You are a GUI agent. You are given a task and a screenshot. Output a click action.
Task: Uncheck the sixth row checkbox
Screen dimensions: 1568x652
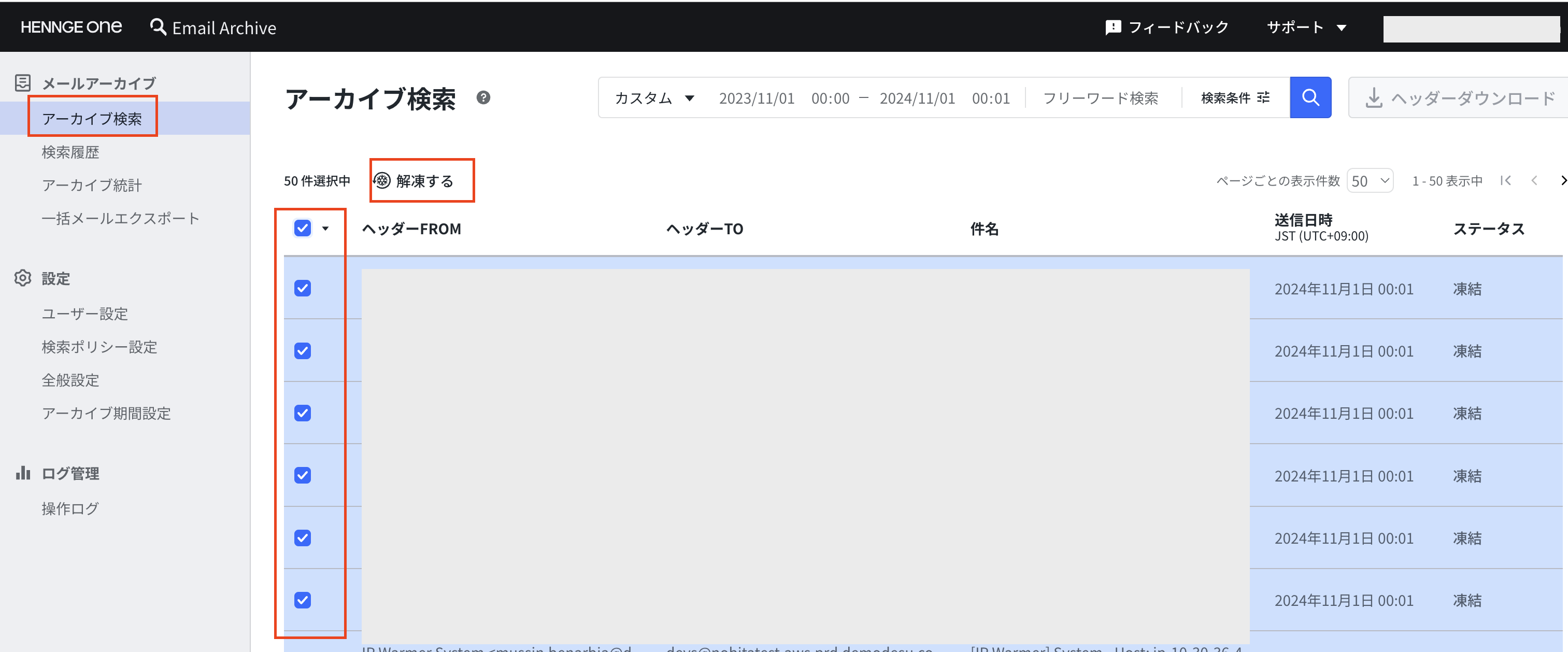pos(303,600)
